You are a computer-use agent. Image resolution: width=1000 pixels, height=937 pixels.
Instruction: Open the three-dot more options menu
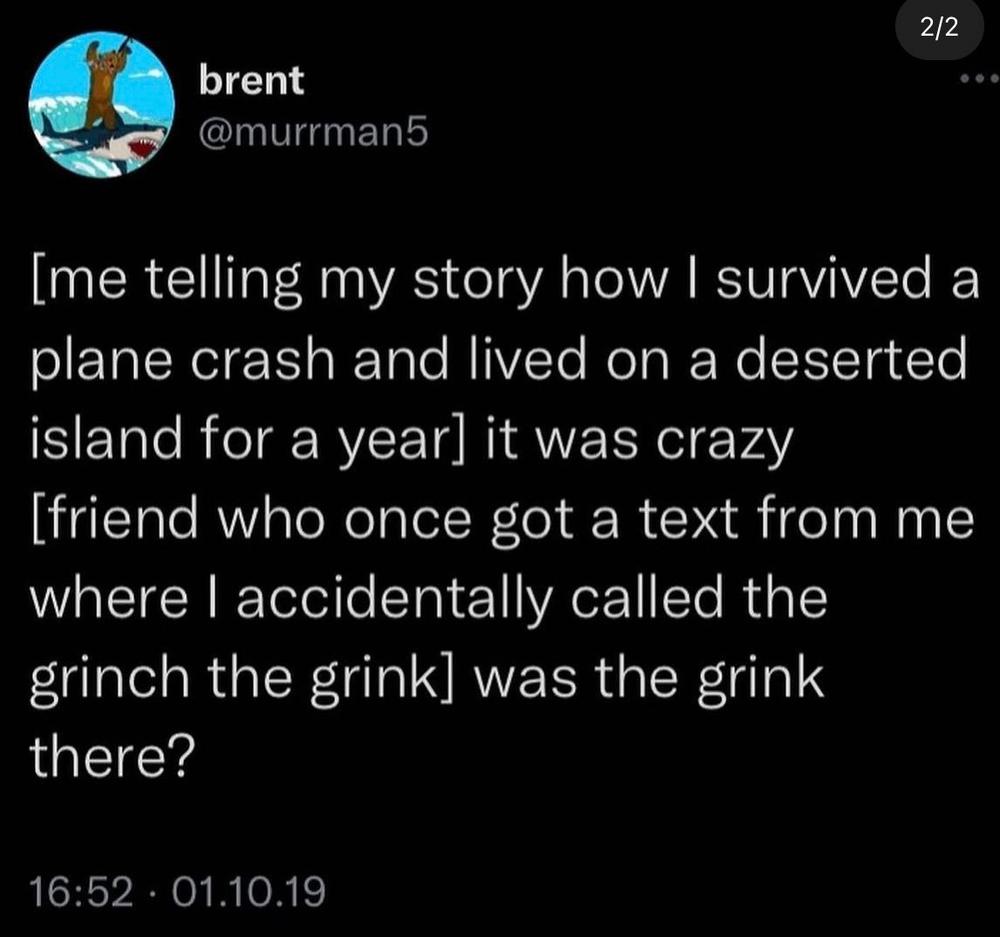[980, 80]
